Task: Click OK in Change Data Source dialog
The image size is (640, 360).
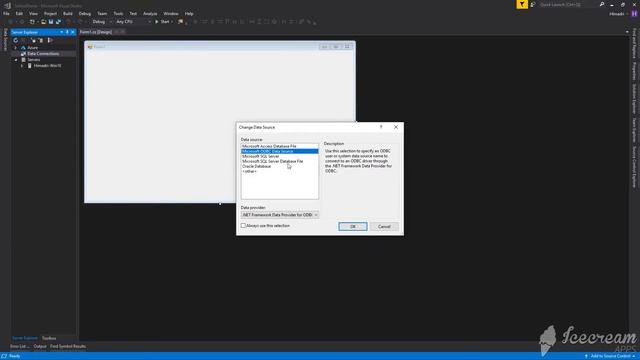Action: (x=353, y=227)
